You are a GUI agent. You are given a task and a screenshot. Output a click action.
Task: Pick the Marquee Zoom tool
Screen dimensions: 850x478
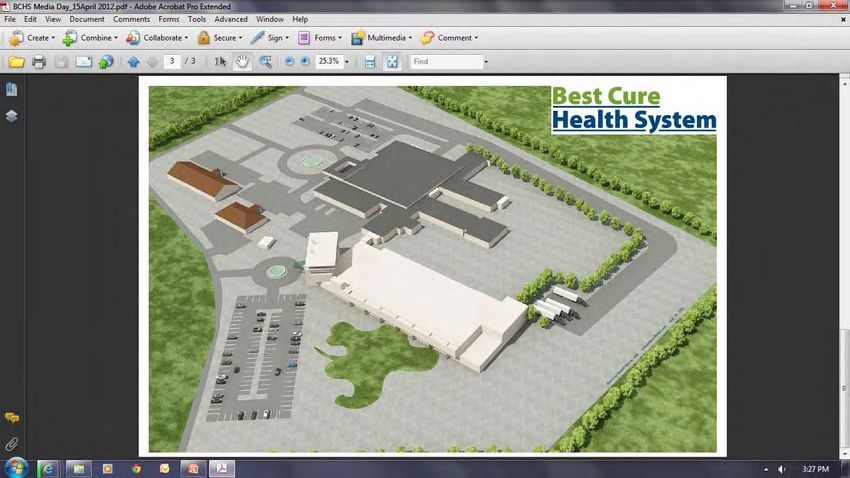click(265, 62)
